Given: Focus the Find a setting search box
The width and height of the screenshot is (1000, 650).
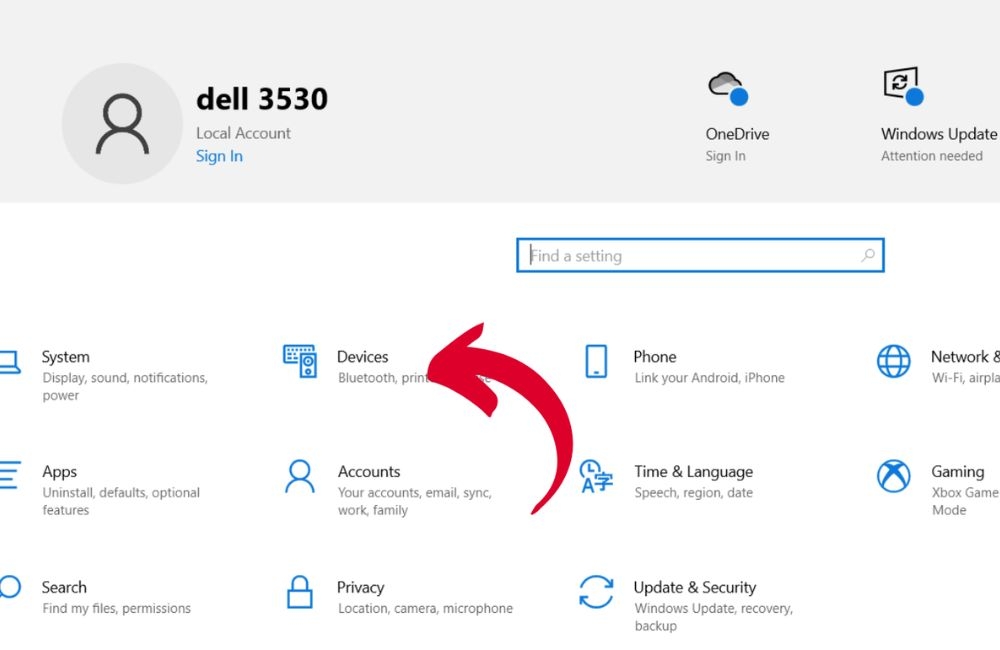Looking at the screenshot, I should (x=700, y=256).
